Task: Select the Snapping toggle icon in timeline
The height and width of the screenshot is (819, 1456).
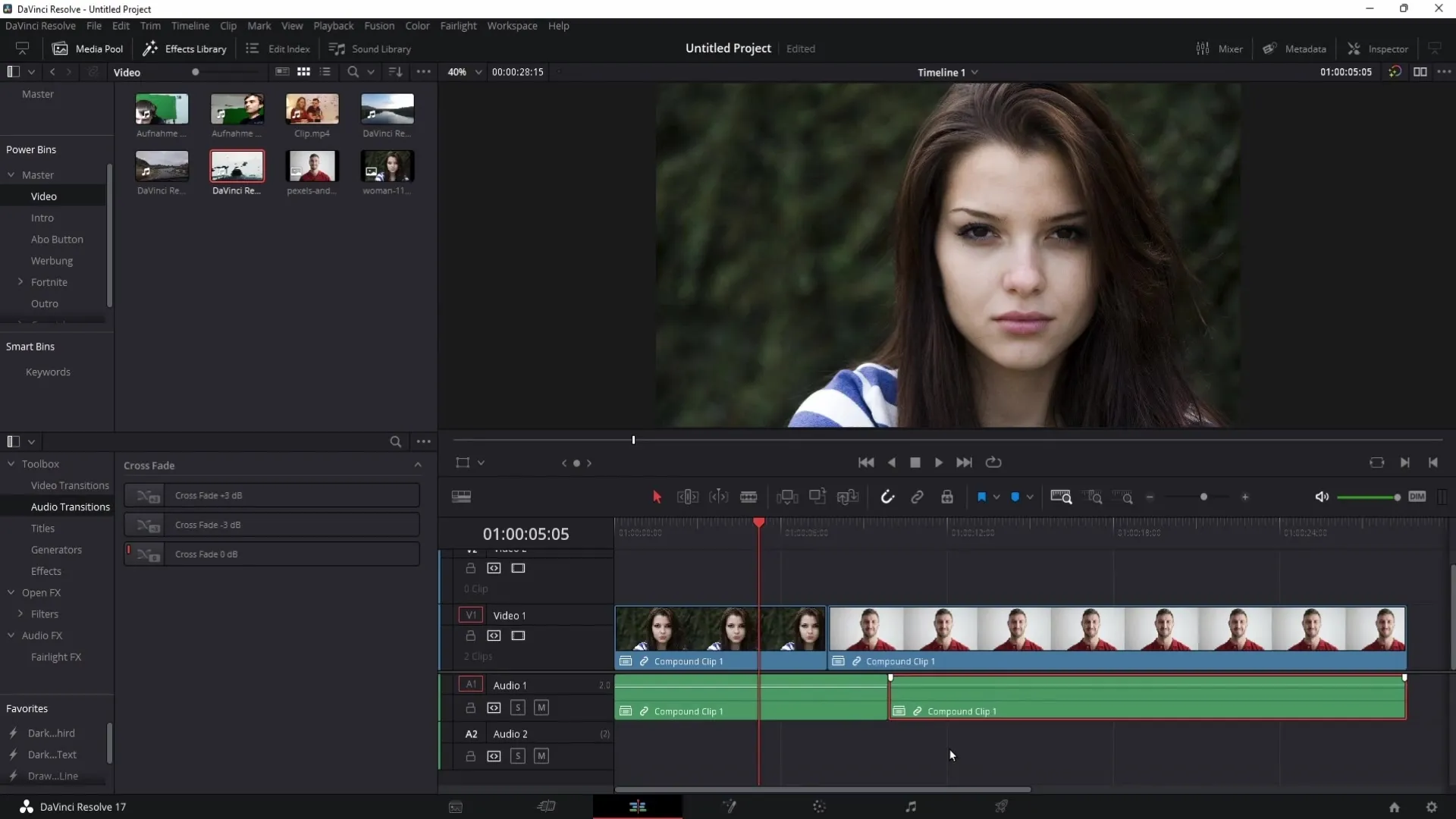Action: [x=888, y=497]
